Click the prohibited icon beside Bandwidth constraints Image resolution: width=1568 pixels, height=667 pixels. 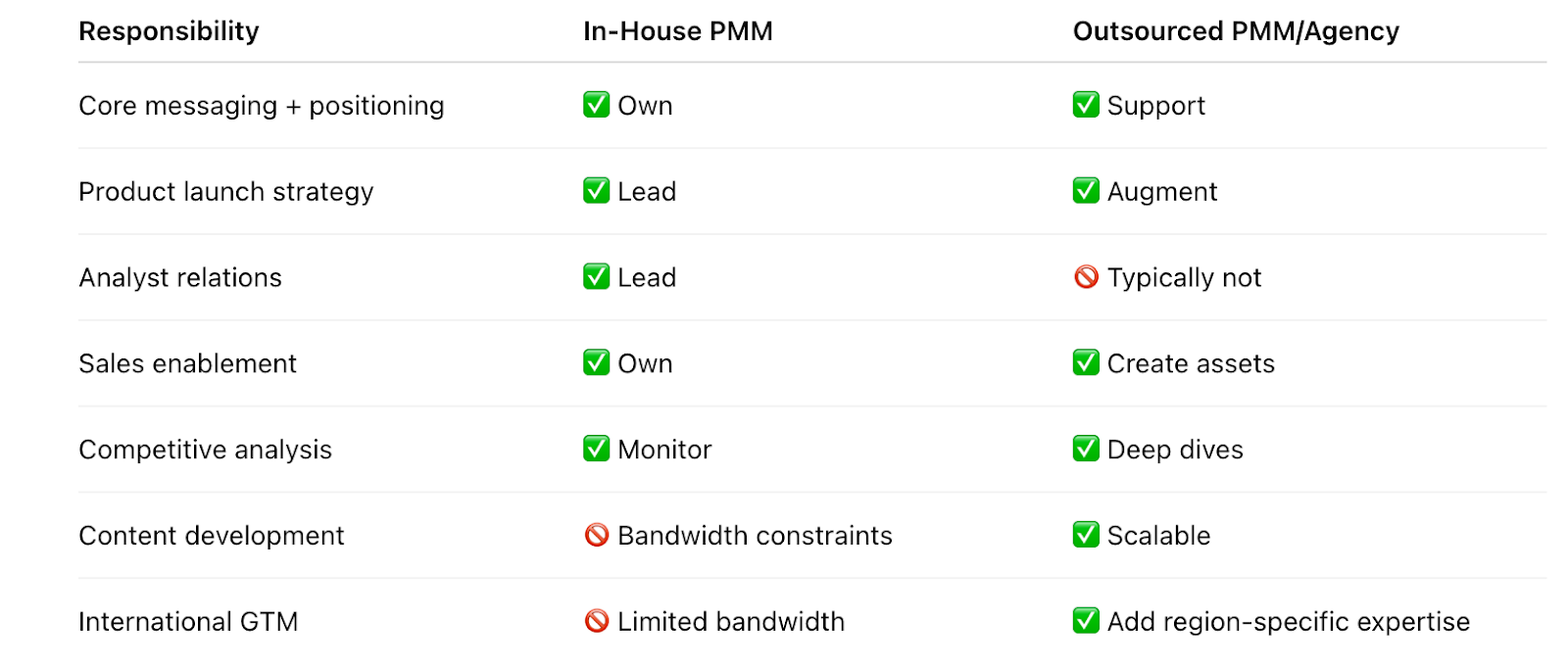(x=596, y=535)
